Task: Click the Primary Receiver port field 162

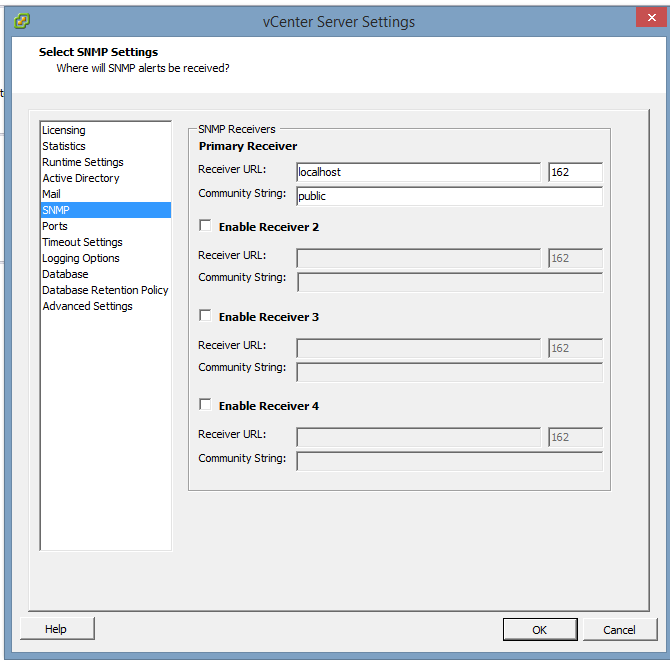Action: [575, 172]
